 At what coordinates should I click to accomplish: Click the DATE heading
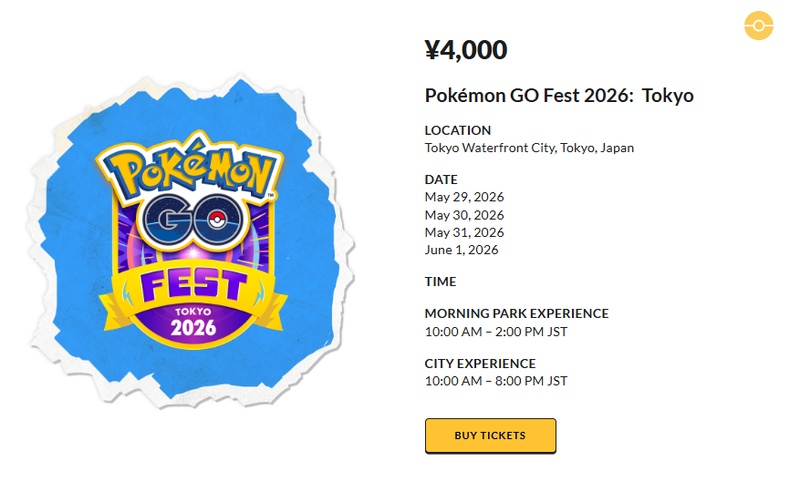click(441, 180)
